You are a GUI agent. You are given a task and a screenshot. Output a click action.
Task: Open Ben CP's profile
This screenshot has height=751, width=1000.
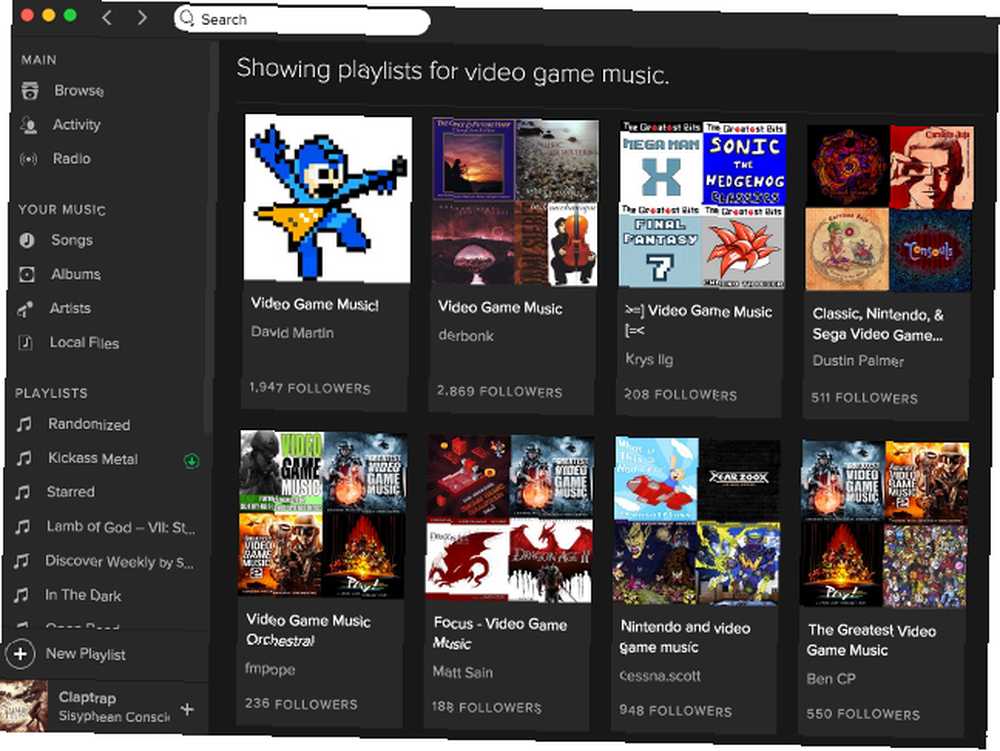tap(830, 680)
